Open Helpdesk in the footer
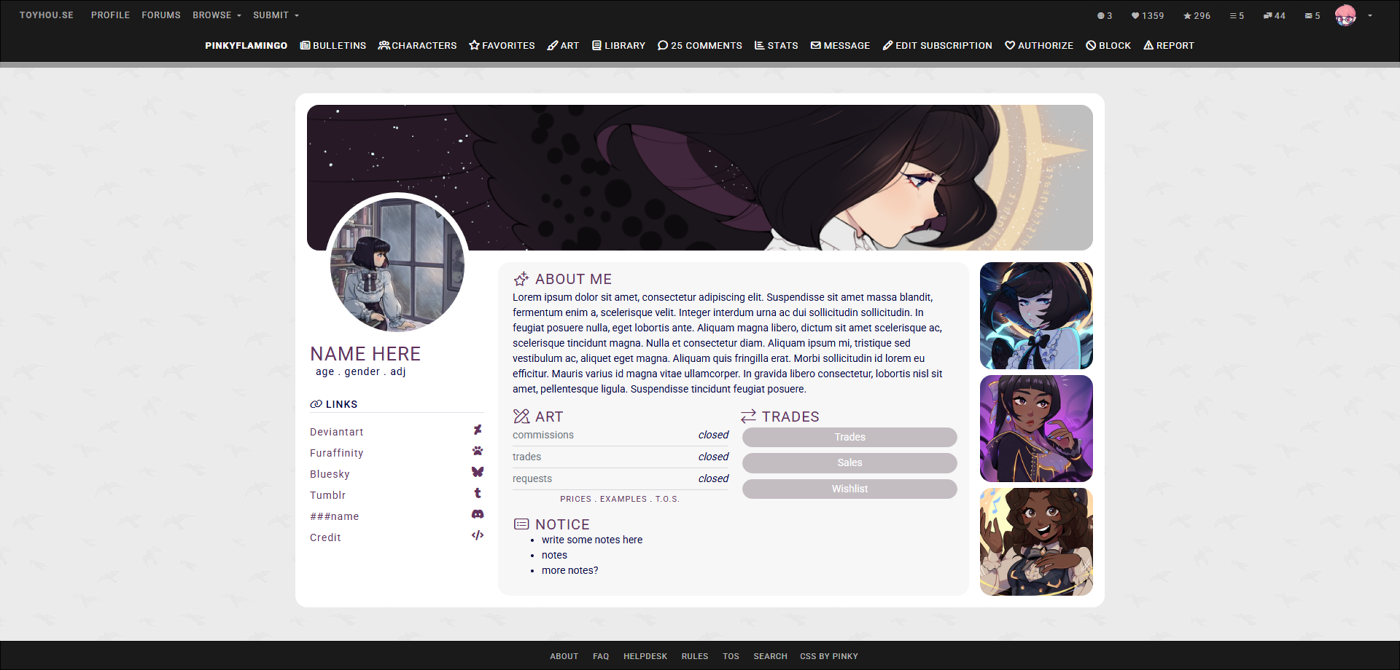Image resolution: width=1400 pixels, height=670 pixels. click(x=645, y=656)
